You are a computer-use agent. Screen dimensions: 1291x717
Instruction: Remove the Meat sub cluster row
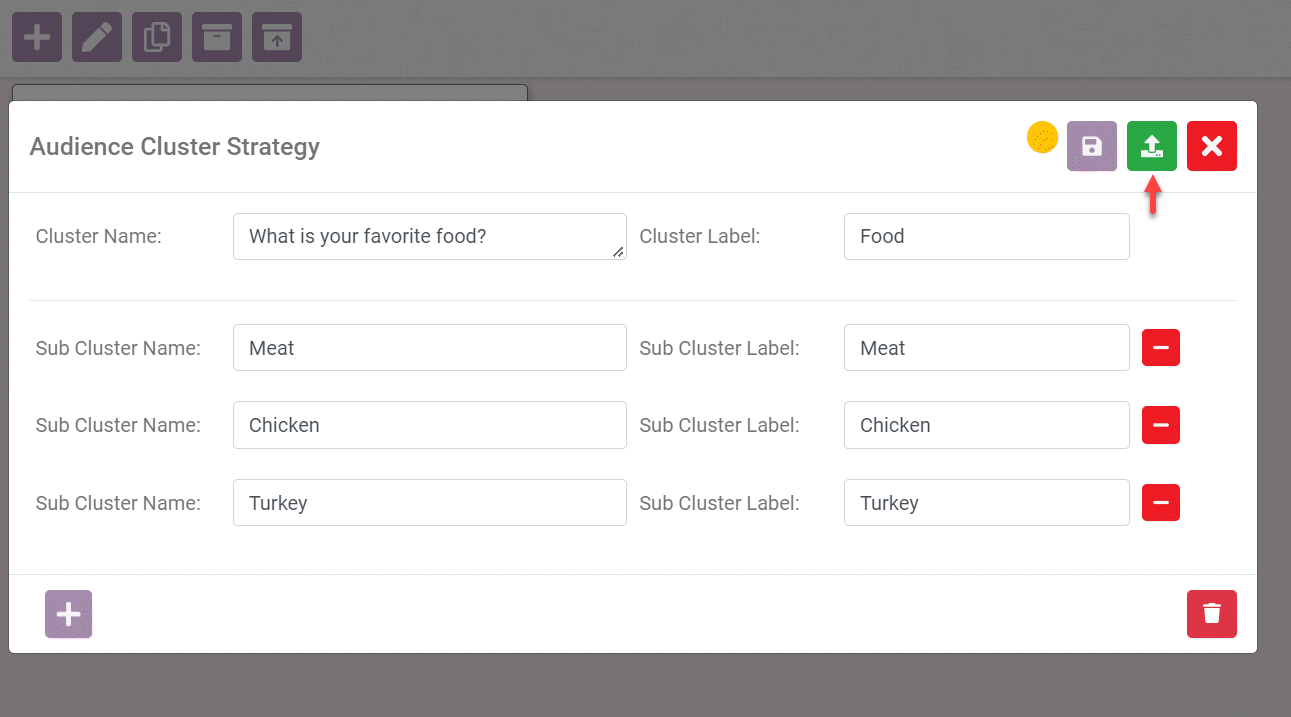pos(1160,347)
